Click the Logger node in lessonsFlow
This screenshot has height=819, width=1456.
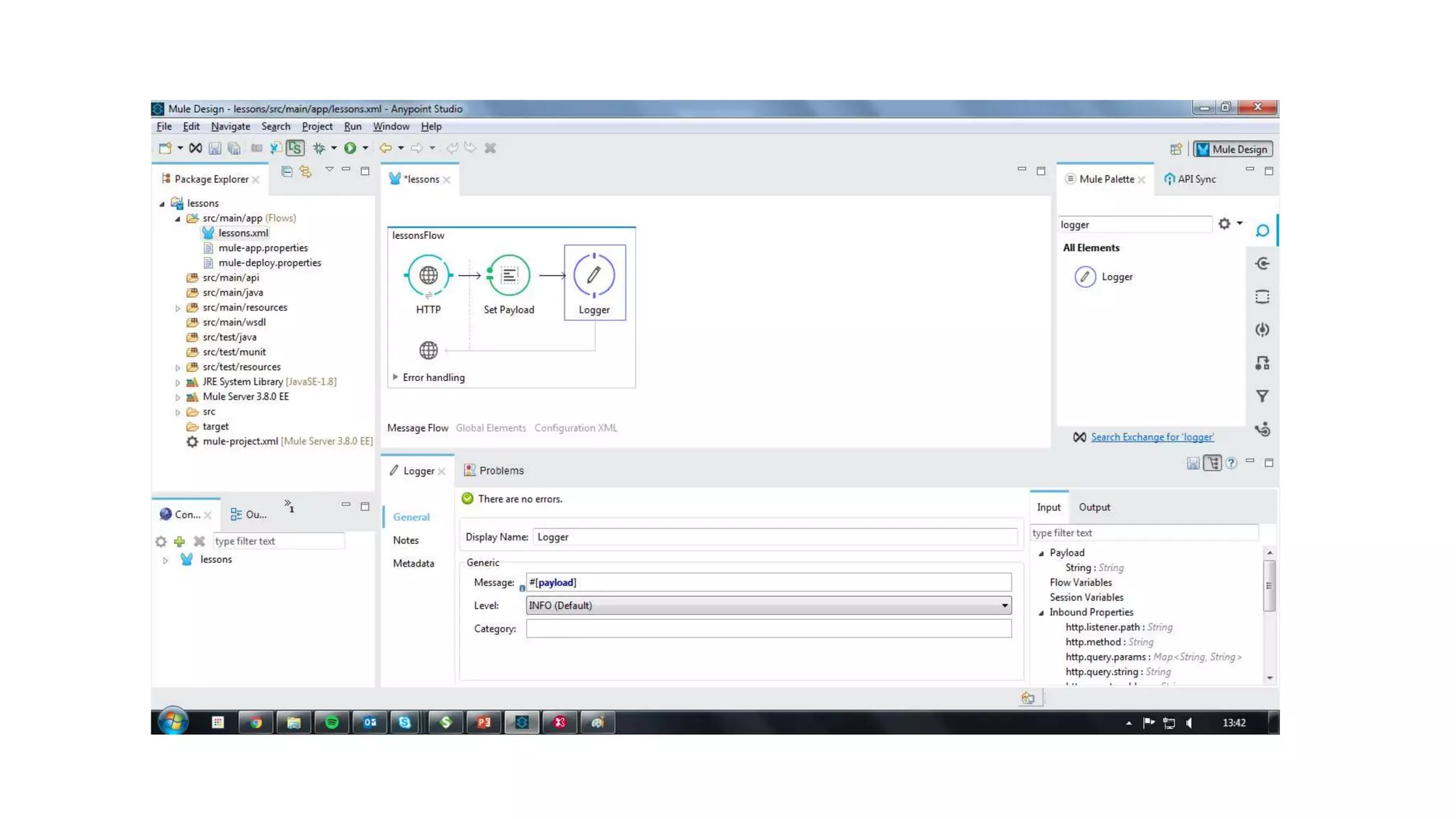tap(594, 276)
